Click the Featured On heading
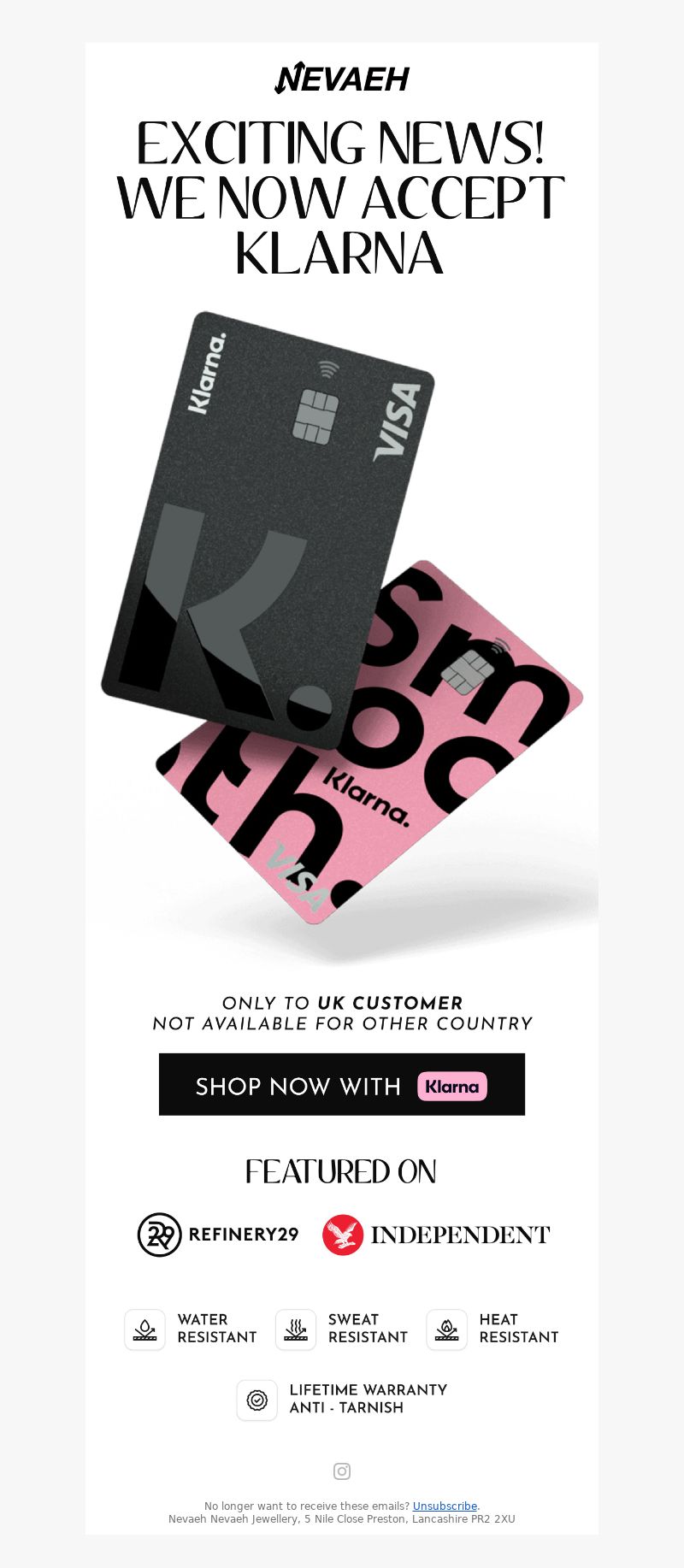684x1568 pixels. [341, 1171]
